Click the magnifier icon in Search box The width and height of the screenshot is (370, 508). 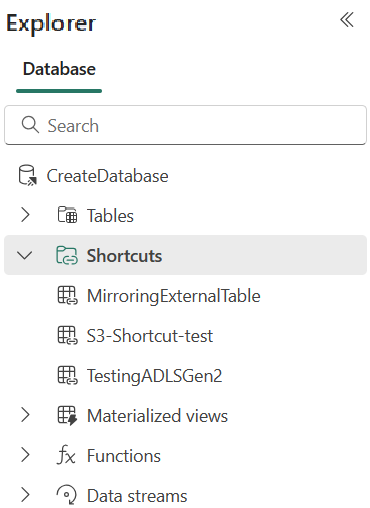(30, 125)
